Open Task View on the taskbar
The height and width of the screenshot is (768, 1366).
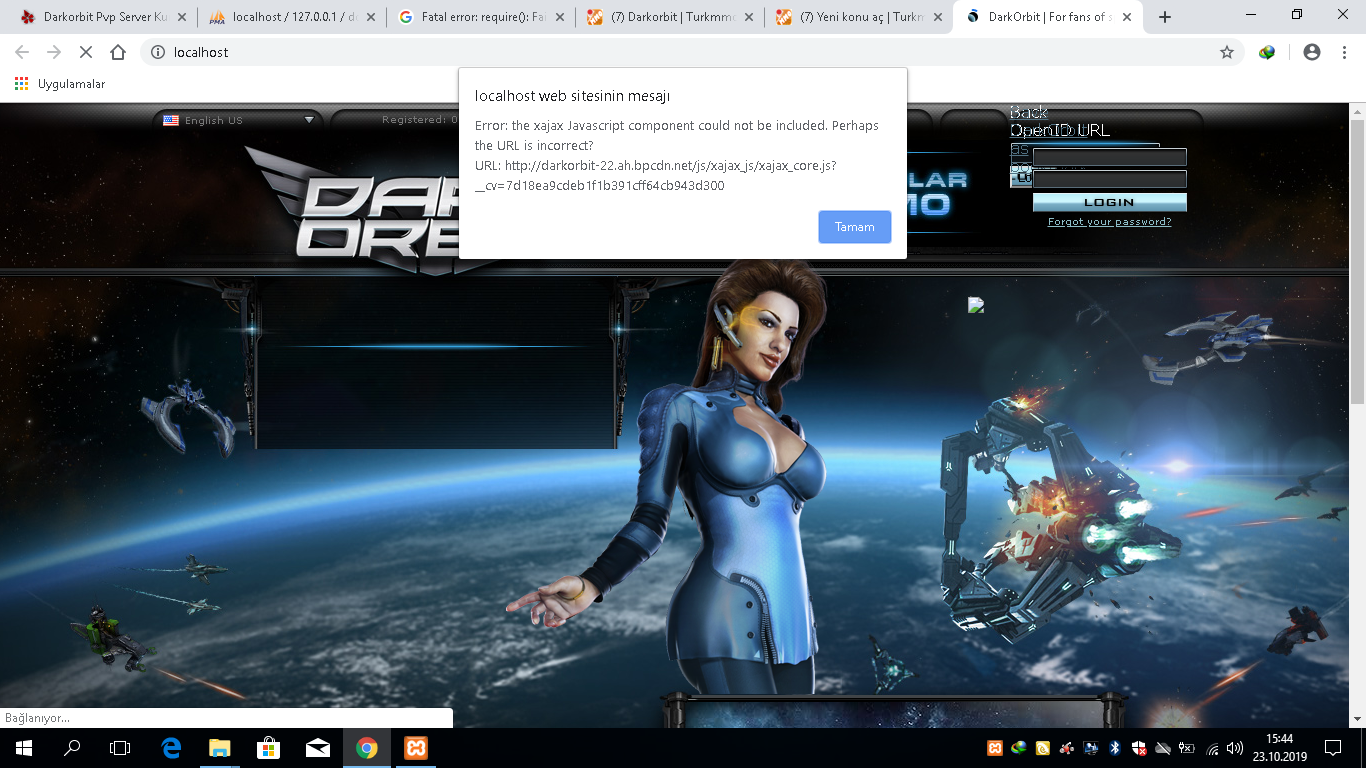click(x=120, y=748)
